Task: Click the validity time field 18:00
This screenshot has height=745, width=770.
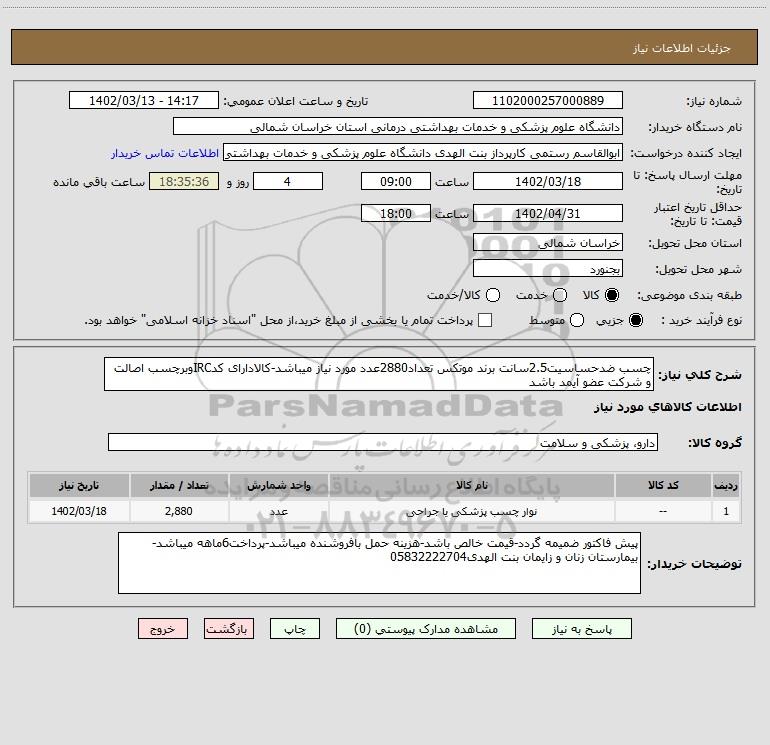Action: (396, 213)
